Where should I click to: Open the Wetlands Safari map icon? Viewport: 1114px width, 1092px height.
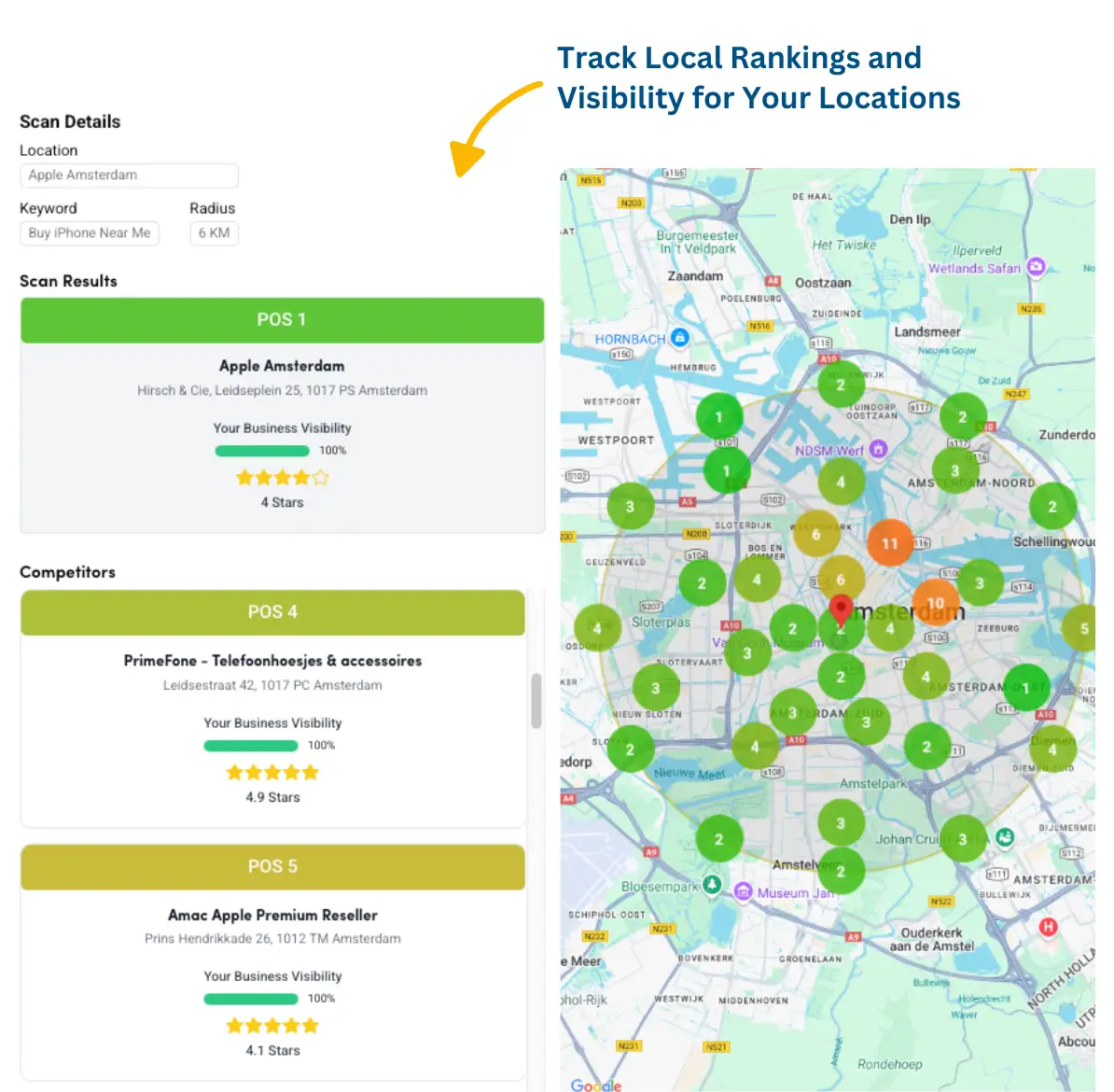tap(1036, 267)
